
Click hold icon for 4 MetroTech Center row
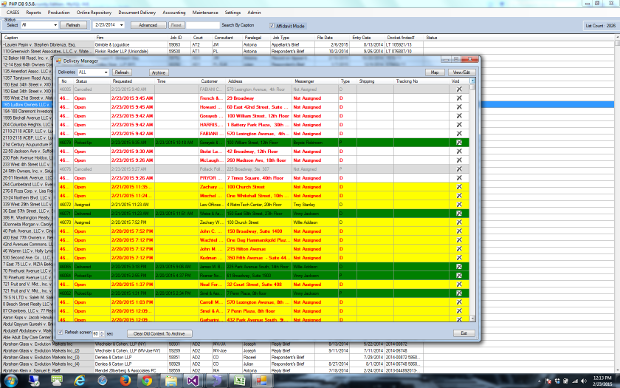click(459, 204)
